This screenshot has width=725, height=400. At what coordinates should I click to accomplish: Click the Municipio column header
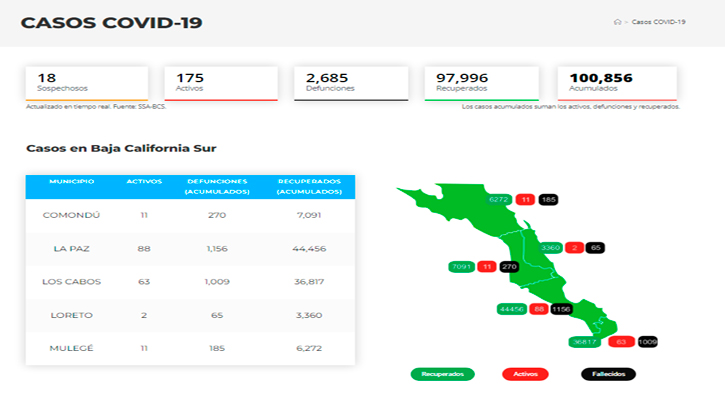point(71,182)
